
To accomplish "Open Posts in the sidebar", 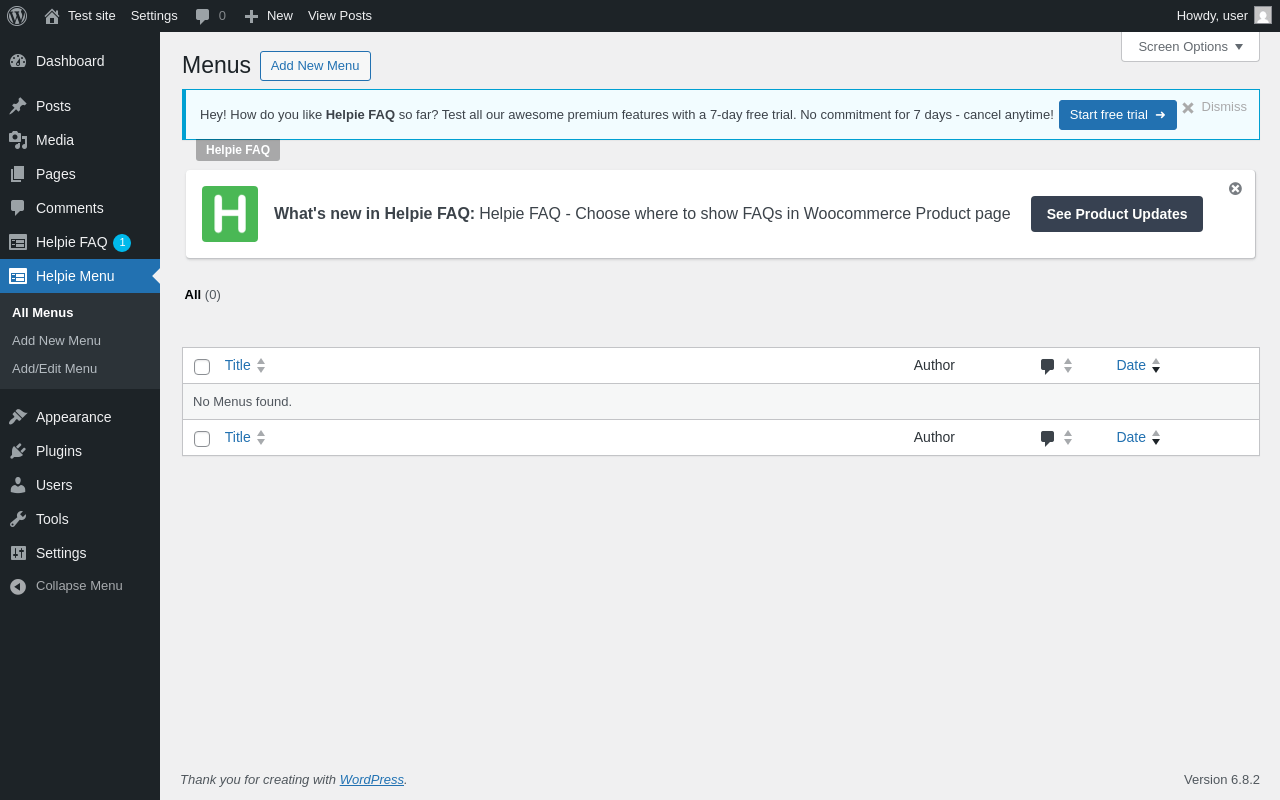I will [x=80, y=106].
